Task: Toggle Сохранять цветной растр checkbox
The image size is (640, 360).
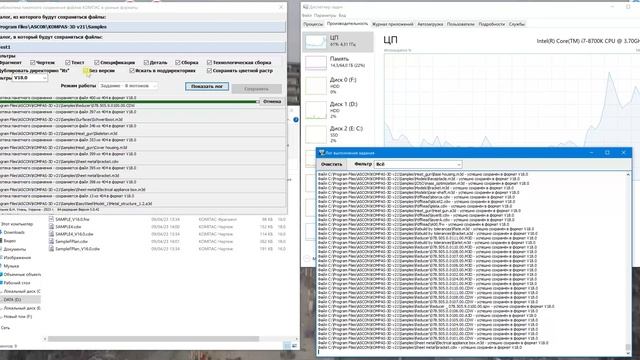Action: 209,71
